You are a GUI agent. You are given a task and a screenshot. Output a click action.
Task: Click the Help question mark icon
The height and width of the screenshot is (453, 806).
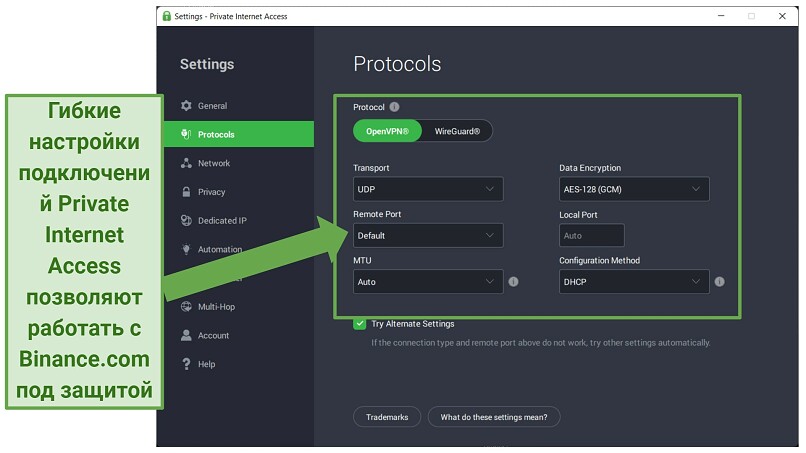coord(186,364)
